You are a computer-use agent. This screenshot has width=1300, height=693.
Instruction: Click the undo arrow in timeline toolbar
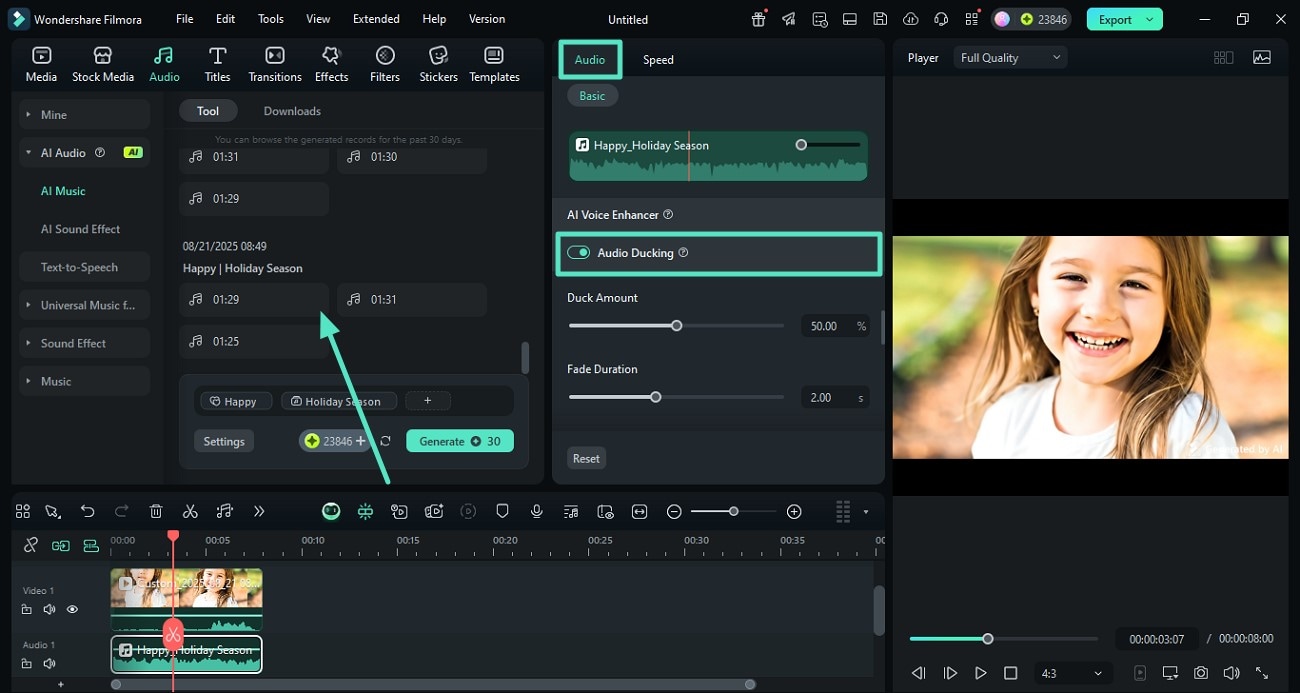coord(87,511)
